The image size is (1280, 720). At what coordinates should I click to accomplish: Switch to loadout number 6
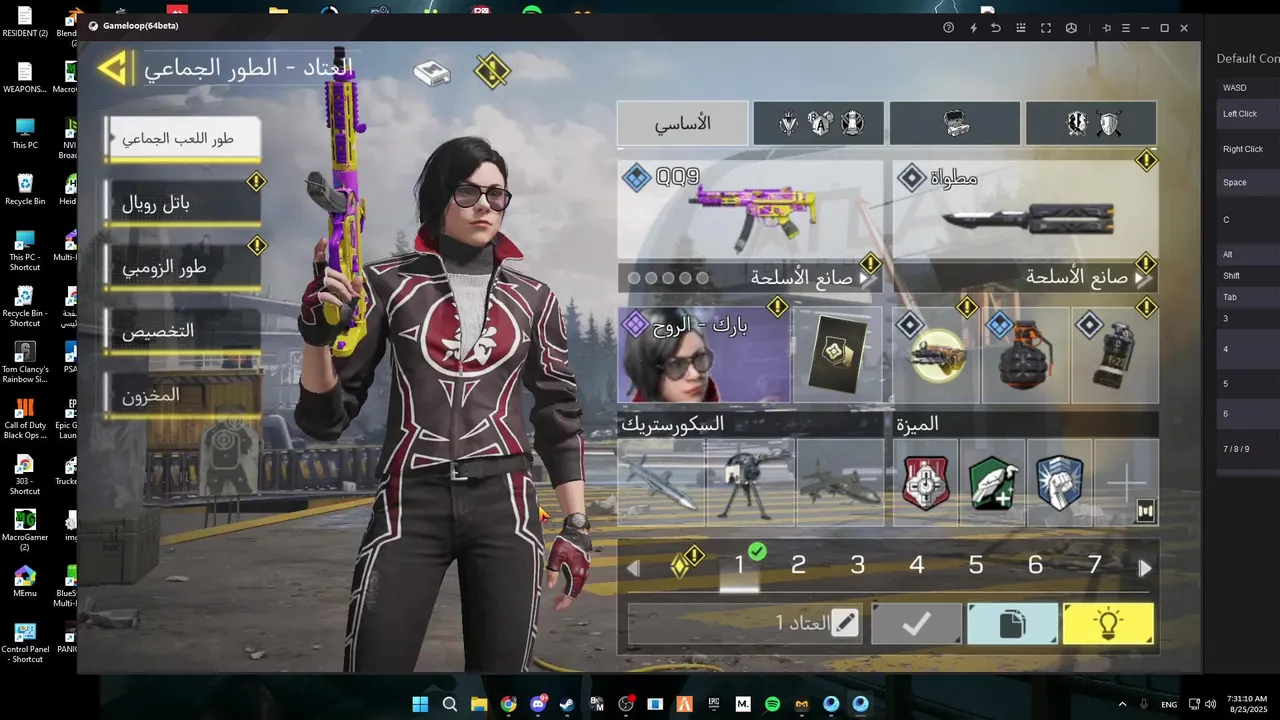click(x=1035, y=566)
